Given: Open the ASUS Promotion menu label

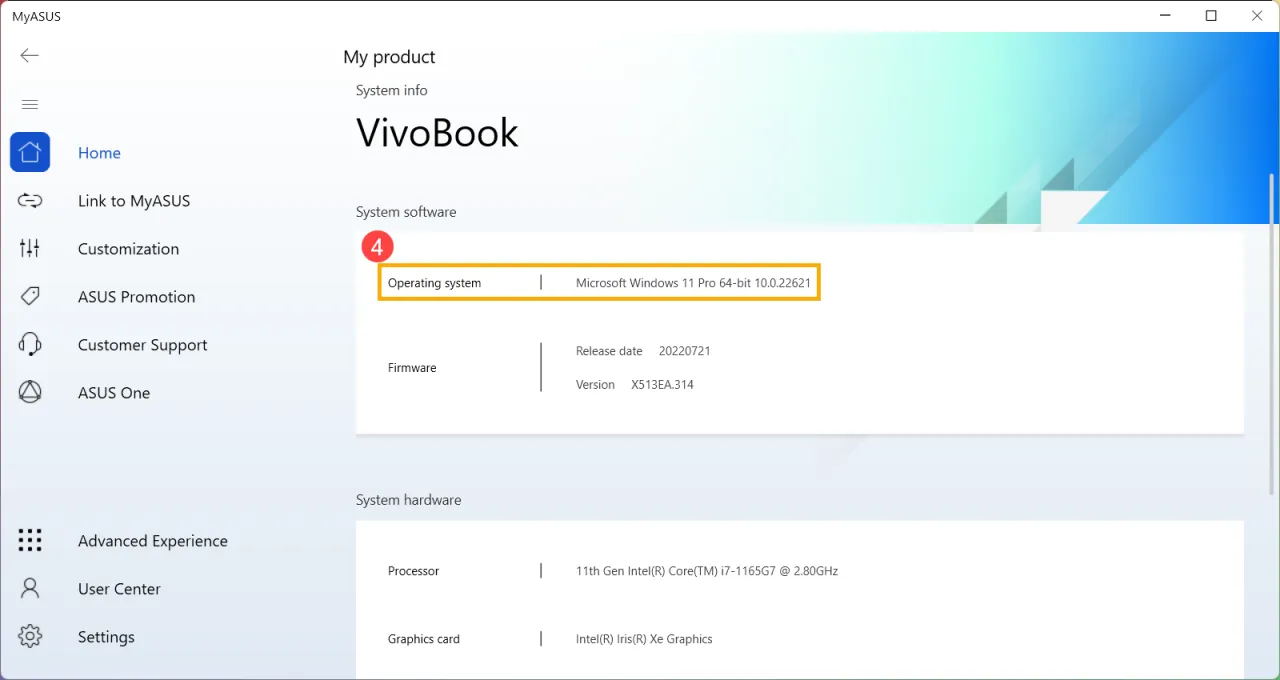Looking at the screenshot, I should 136,297.
